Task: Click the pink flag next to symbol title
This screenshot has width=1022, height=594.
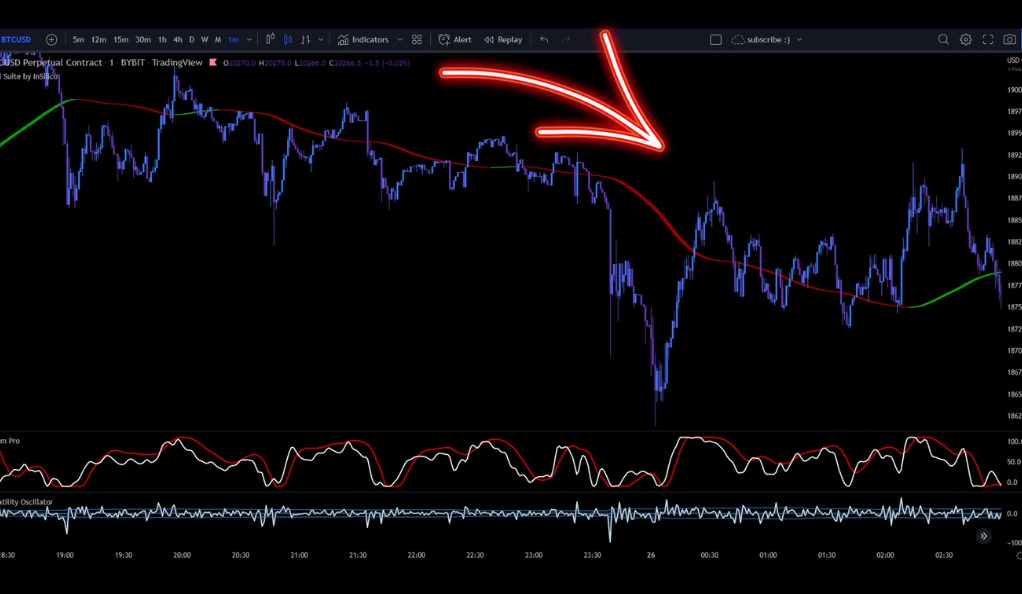Action: (x=212, y=63)
